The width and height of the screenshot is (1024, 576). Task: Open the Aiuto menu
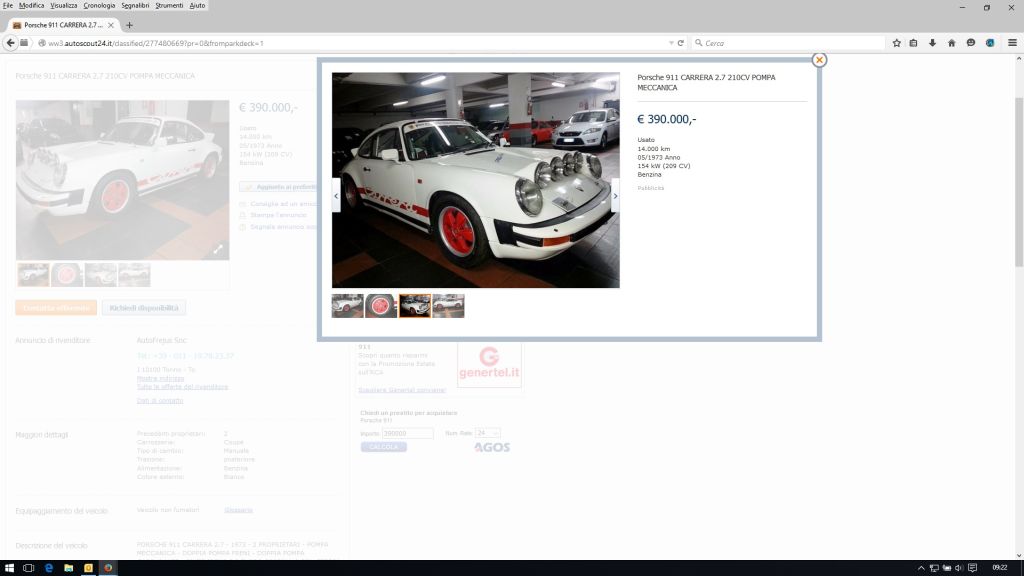click(x=197, y=5)
